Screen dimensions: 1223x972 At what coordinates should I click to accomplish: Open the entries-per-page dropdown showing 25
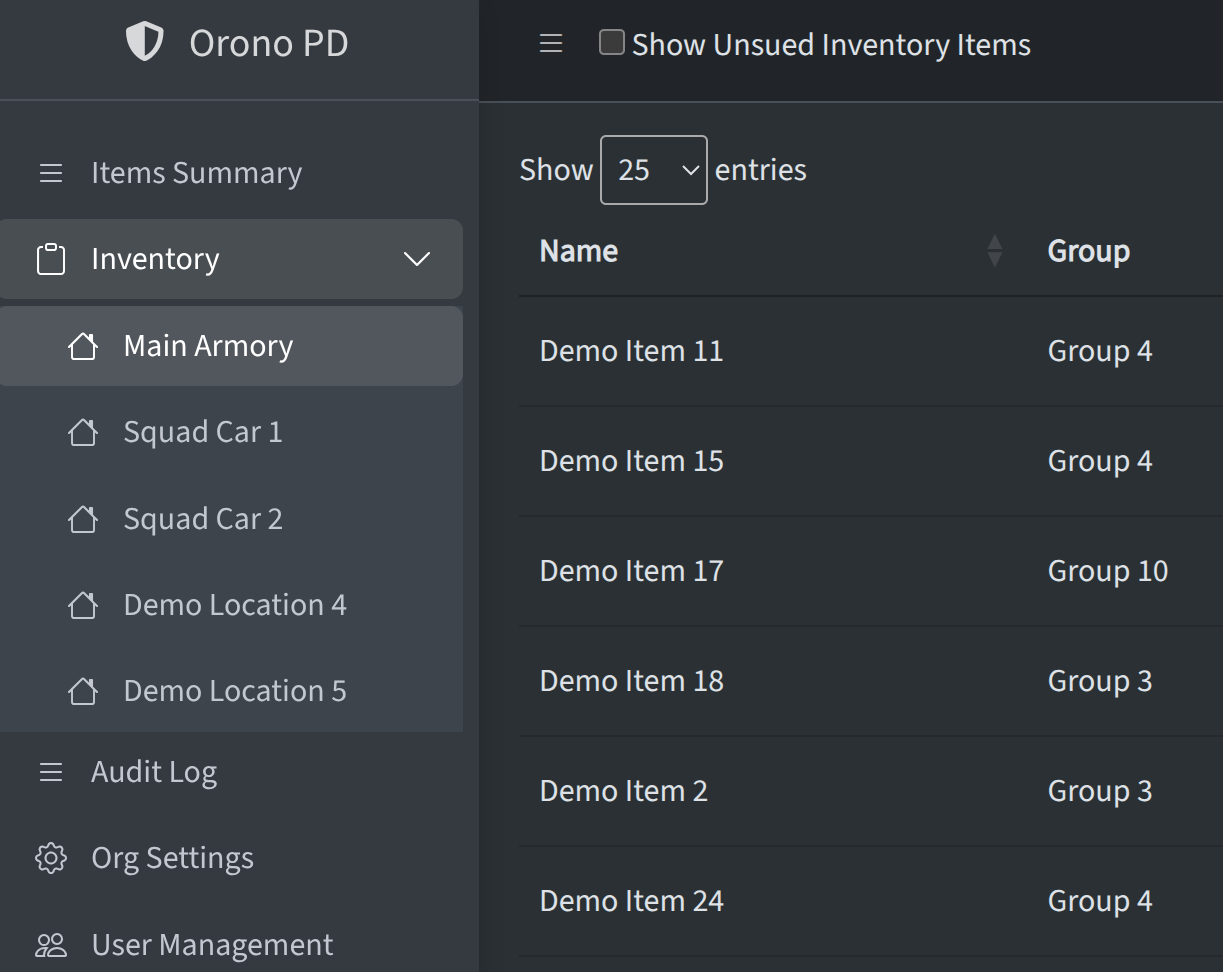(x=654, y=170)
